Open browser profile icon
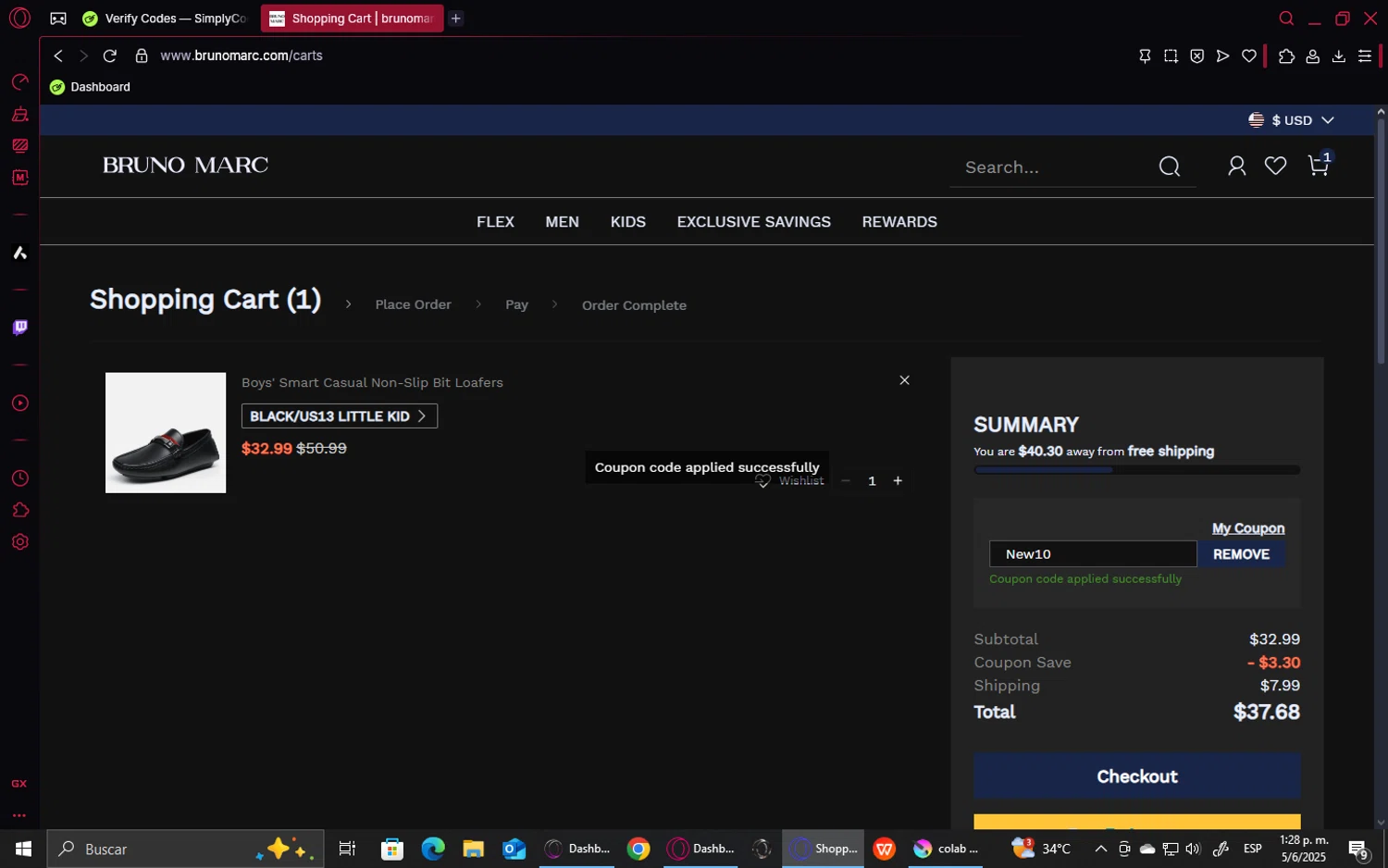This screenshot has width=1388, height=868. click(x=1312, y=56)
